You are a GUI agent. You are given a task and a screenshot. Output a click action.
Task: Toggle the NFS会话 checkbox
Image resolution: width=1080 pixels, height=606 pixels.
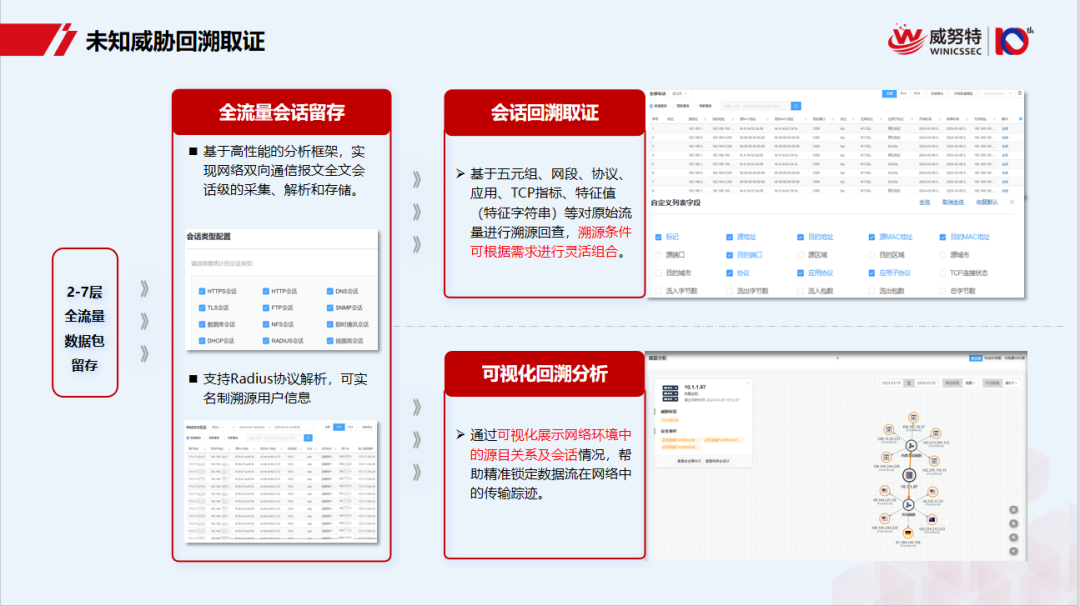[x=266, y=324]
